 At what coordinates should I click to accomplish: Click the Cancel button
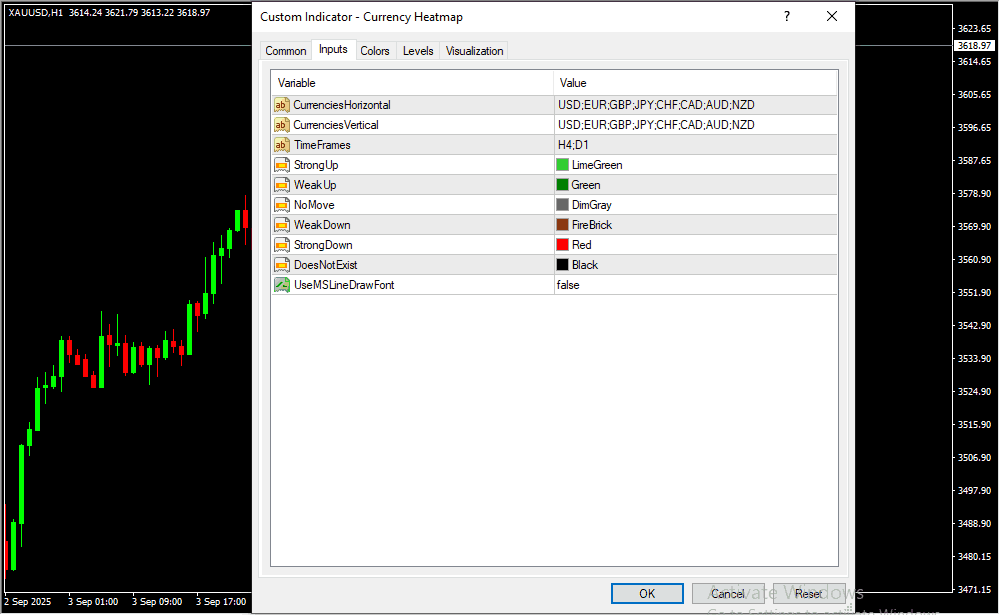coord(727,593)
